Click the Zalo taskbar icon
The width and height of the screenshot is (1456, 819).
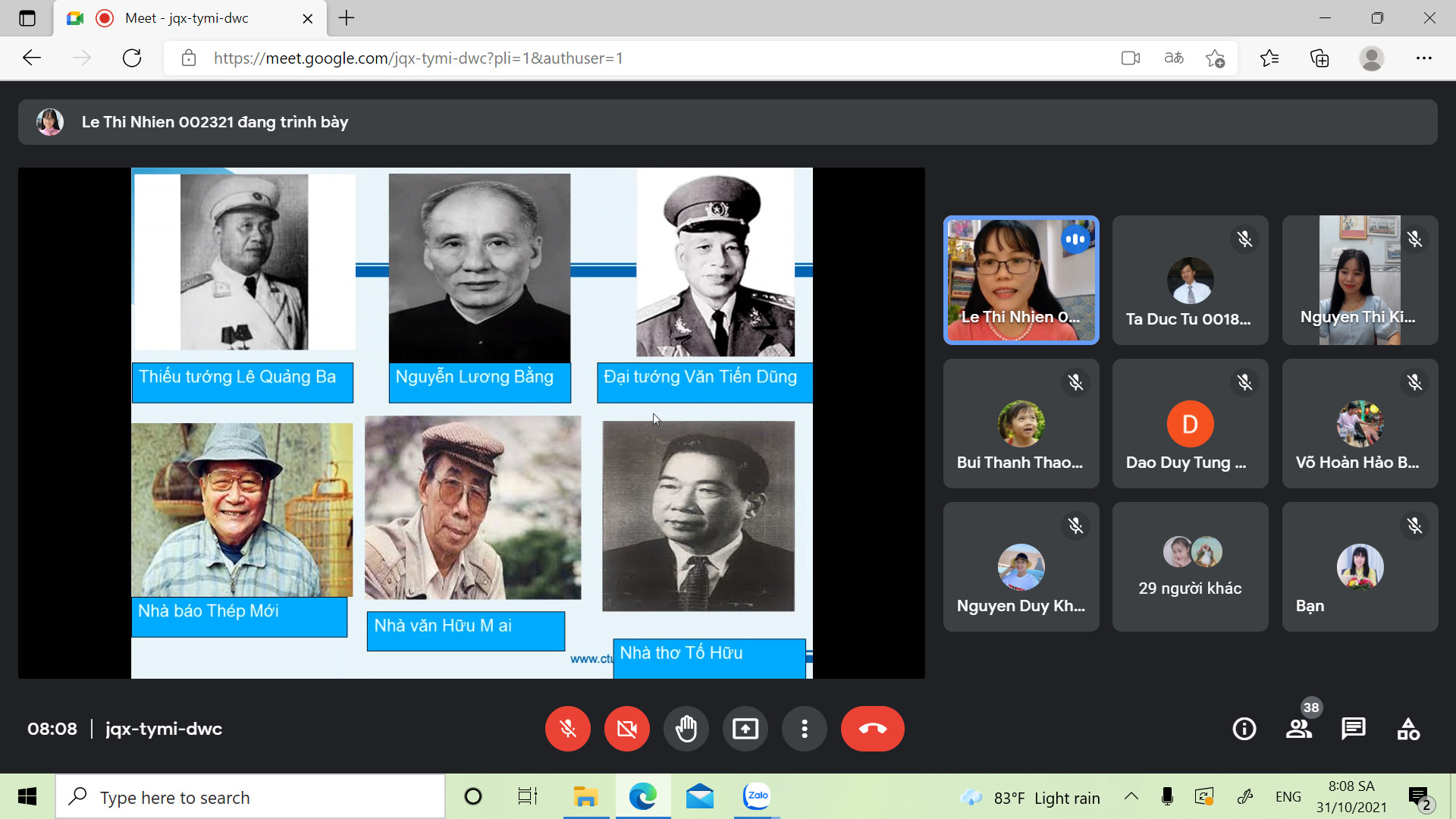pos(756,796)
